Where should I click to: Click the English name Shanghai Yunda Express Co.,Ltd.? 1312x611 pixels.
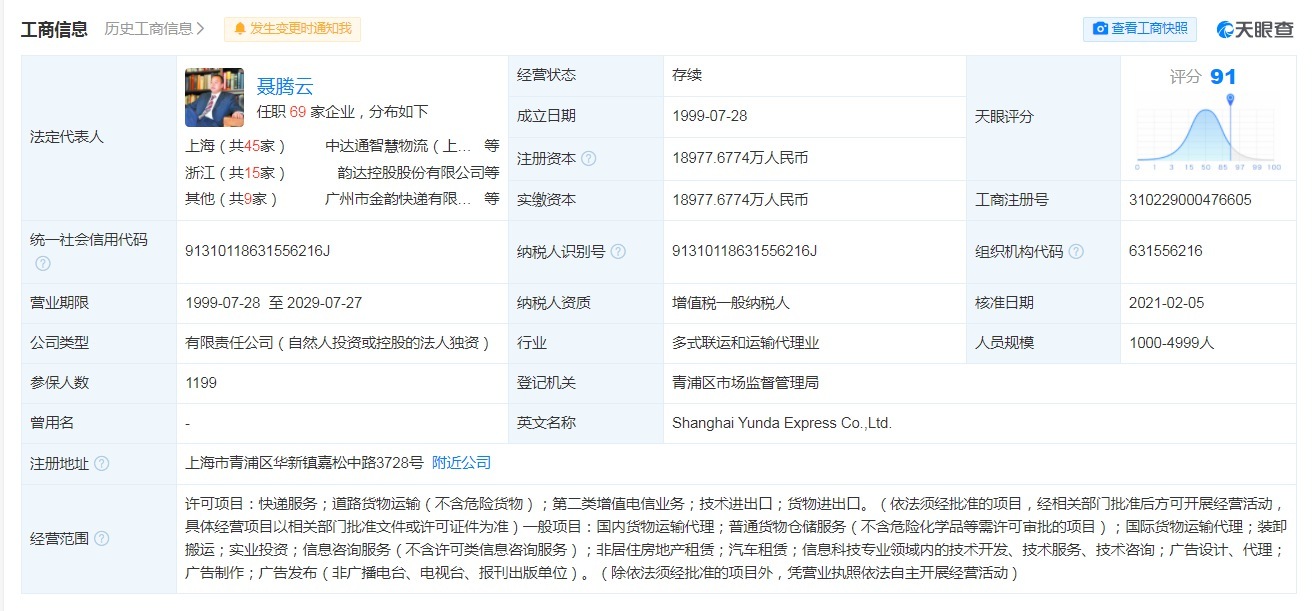pos(782,423)
